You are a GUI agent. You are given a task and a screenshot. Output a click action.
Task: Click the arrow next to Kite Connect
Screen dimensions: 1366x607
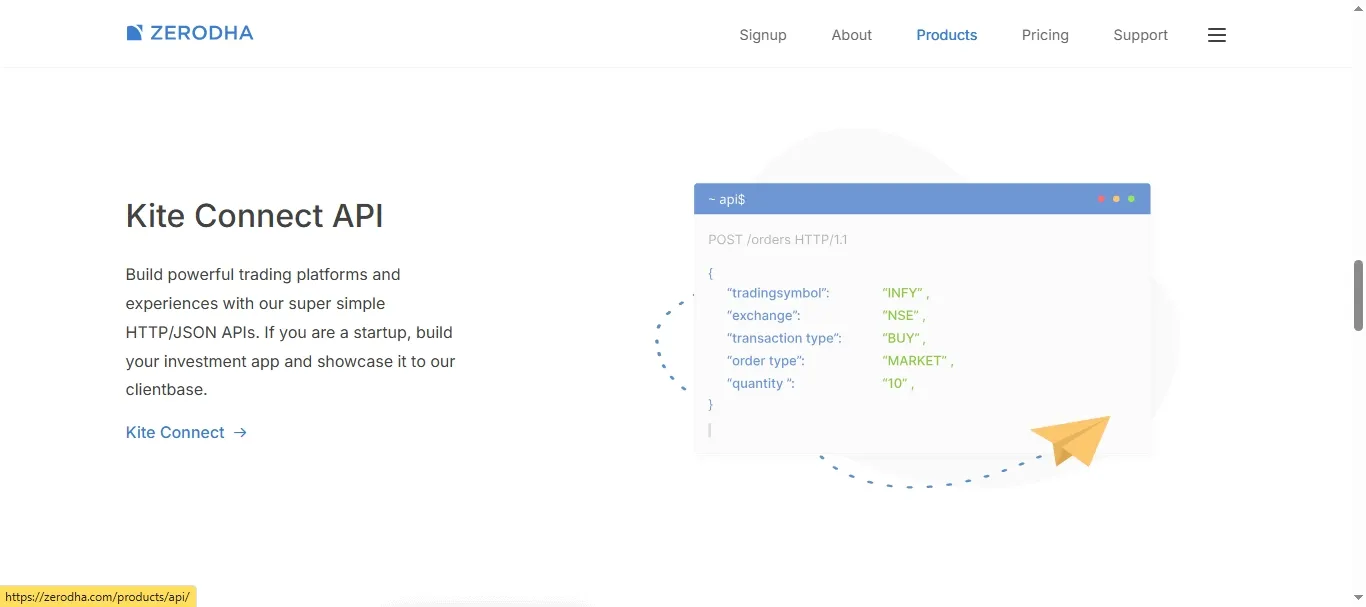tap(240, 433)
